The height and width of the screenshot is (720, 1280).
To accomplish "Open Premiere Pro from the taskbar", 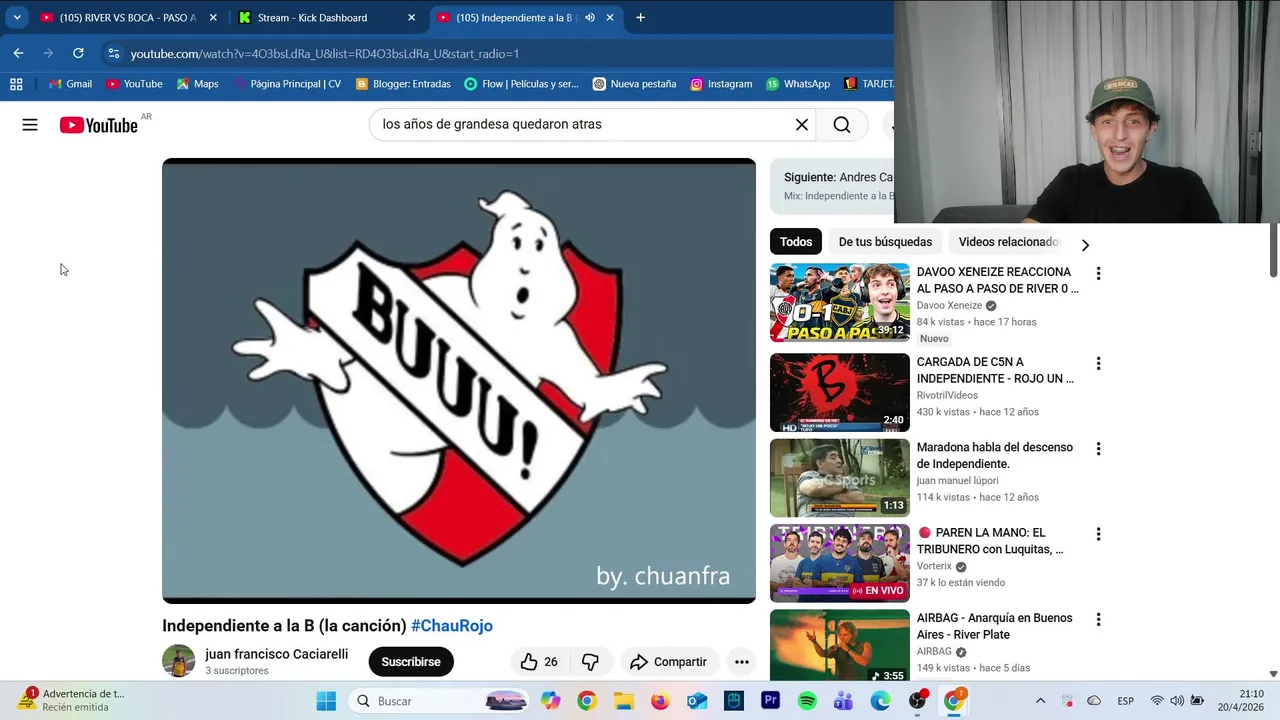I will [770, 701].
